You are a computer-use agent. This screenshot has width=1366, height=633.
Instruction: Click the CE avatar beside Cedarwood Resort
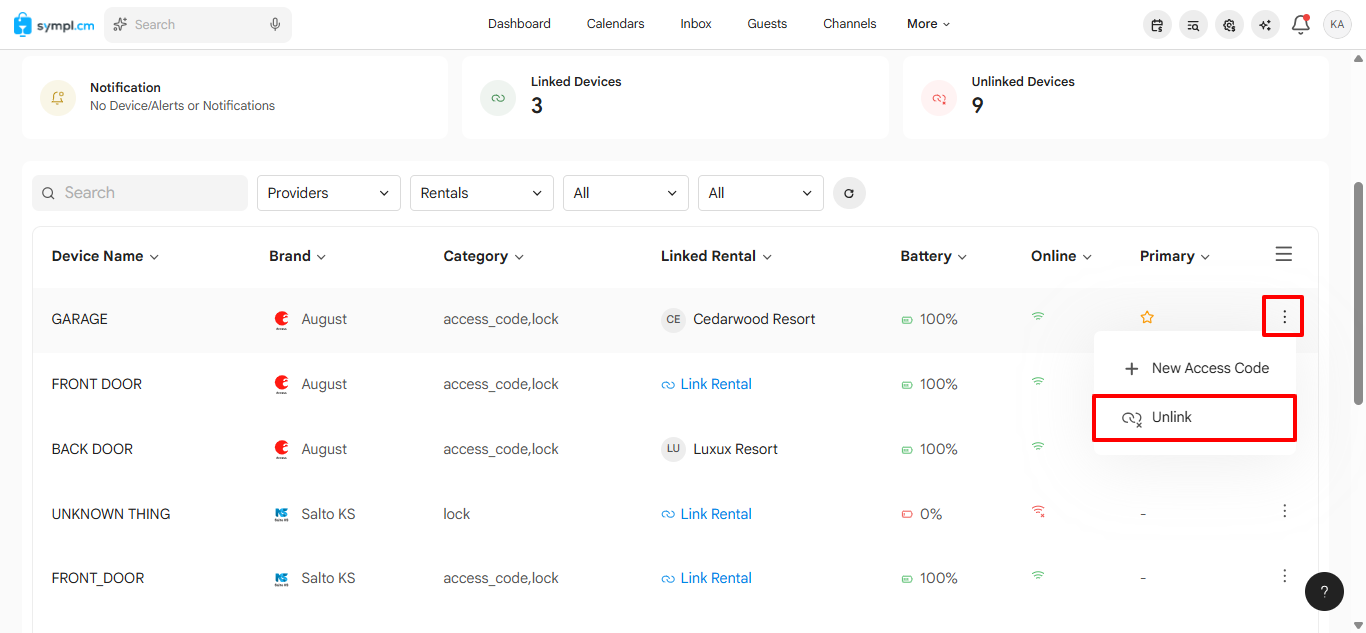pyautogui.click(x=673, y=319)
